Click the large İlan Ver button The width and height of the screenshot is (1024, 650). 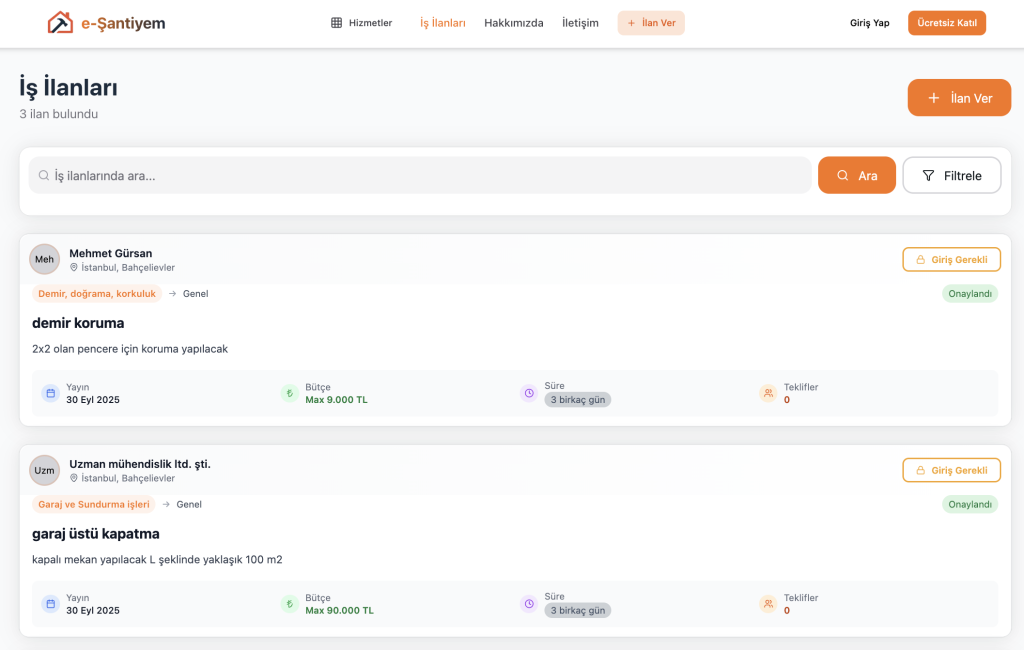(x=959, y=98)
